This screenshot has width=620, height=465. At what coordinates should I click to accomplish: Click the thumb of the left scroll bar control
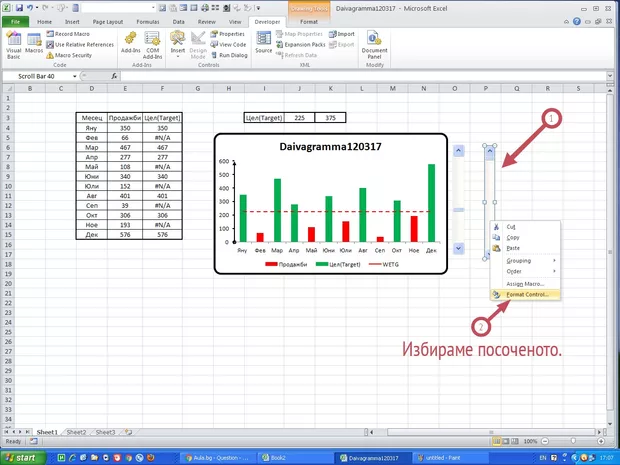[x=459, y=210]
